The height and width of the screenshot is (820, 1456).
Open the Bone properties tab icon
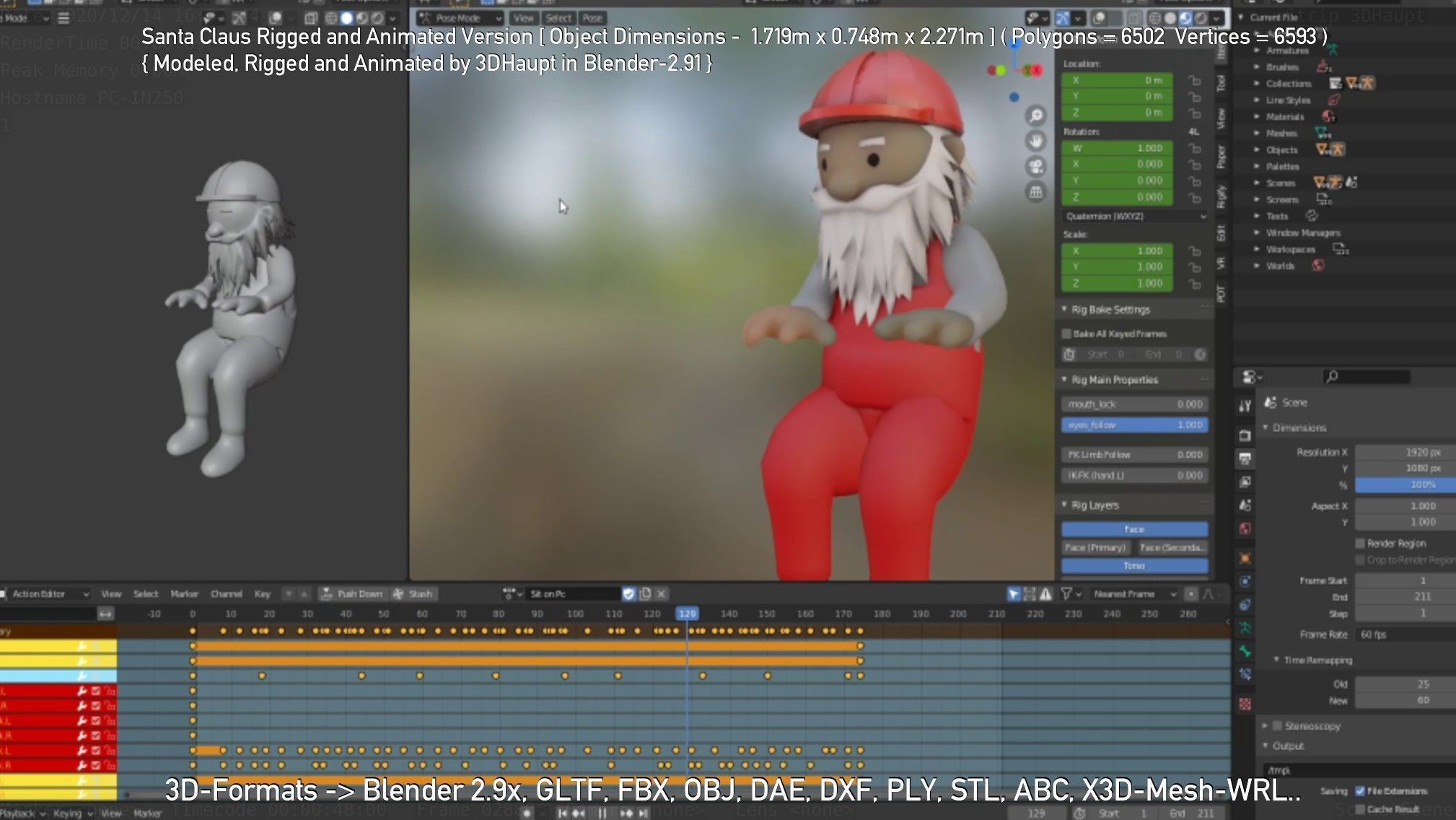coord(1245,651)
